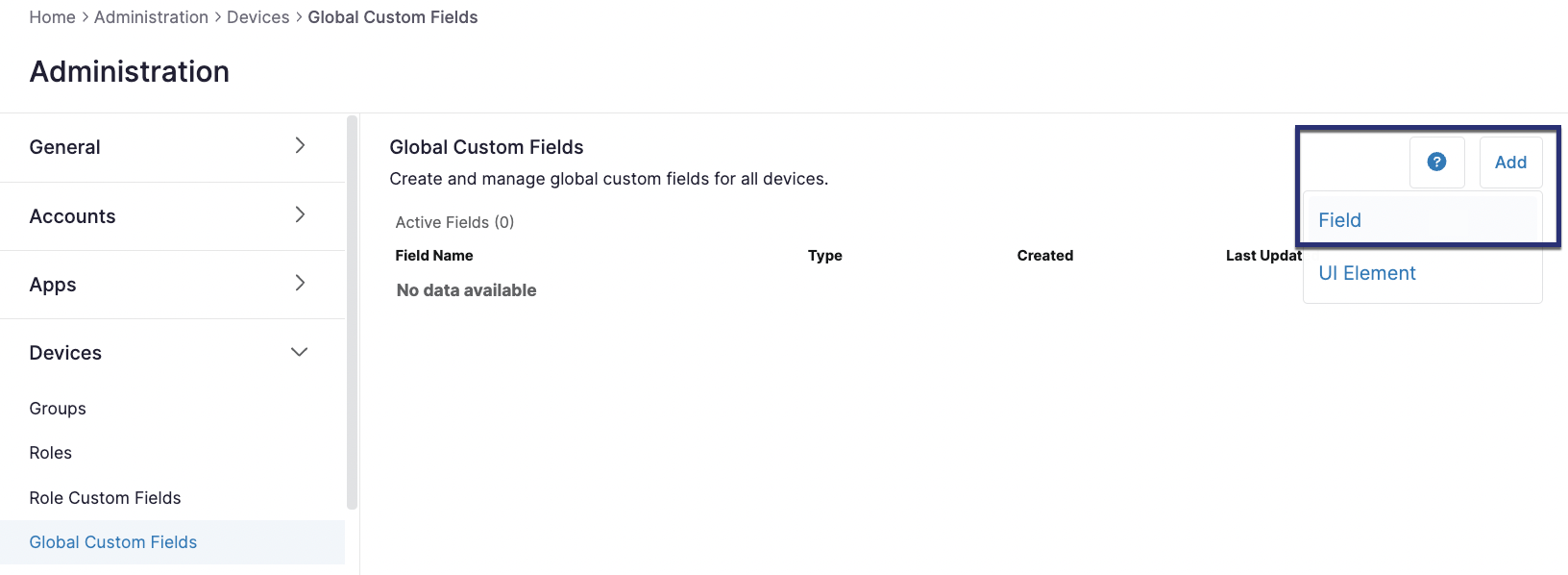1568x575 pixels.
Task: Expand the Apps section chevron
Action: pos(300,283)
